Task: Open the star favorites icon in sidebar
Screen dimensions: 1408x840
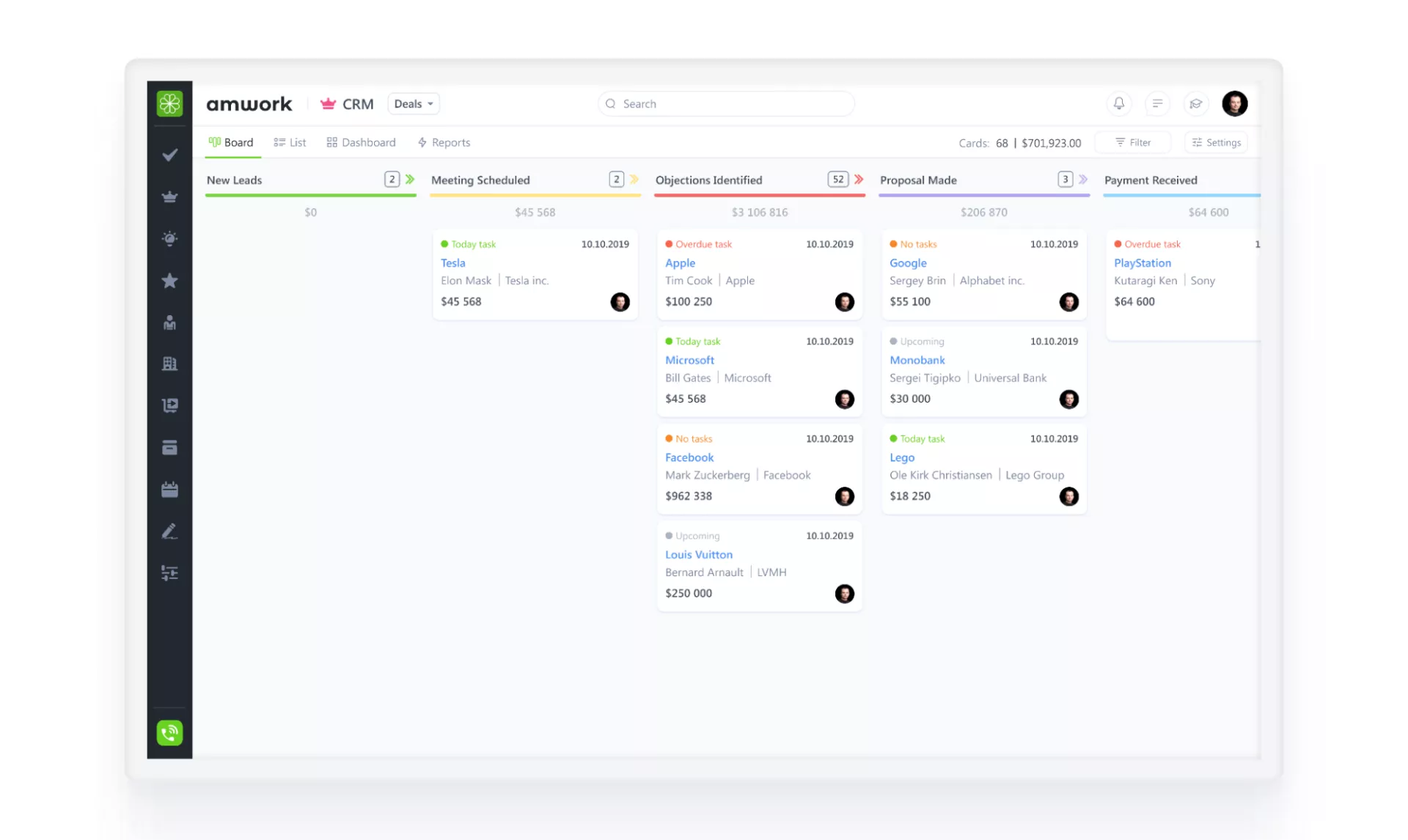Action: (x=169, y=281)
